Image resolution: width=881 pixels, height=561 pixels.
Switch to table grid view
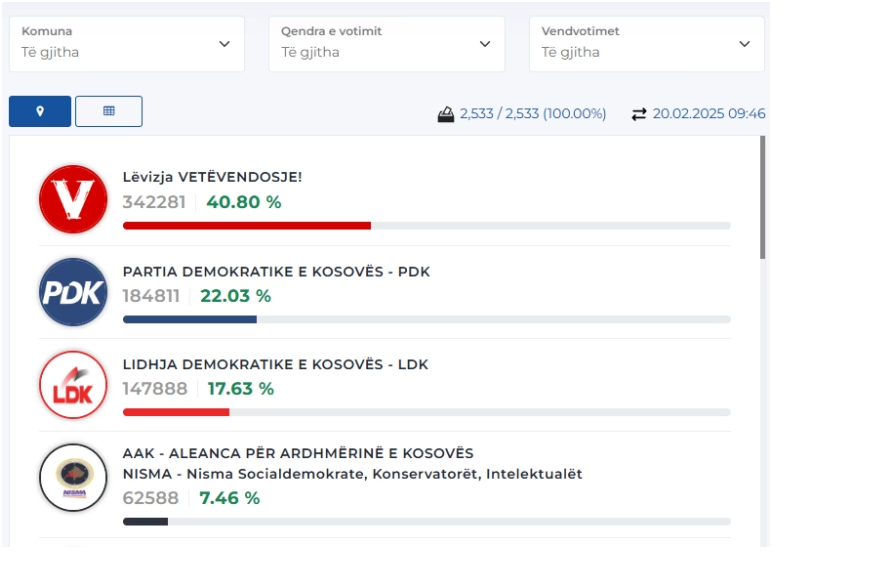coord(109,111)
